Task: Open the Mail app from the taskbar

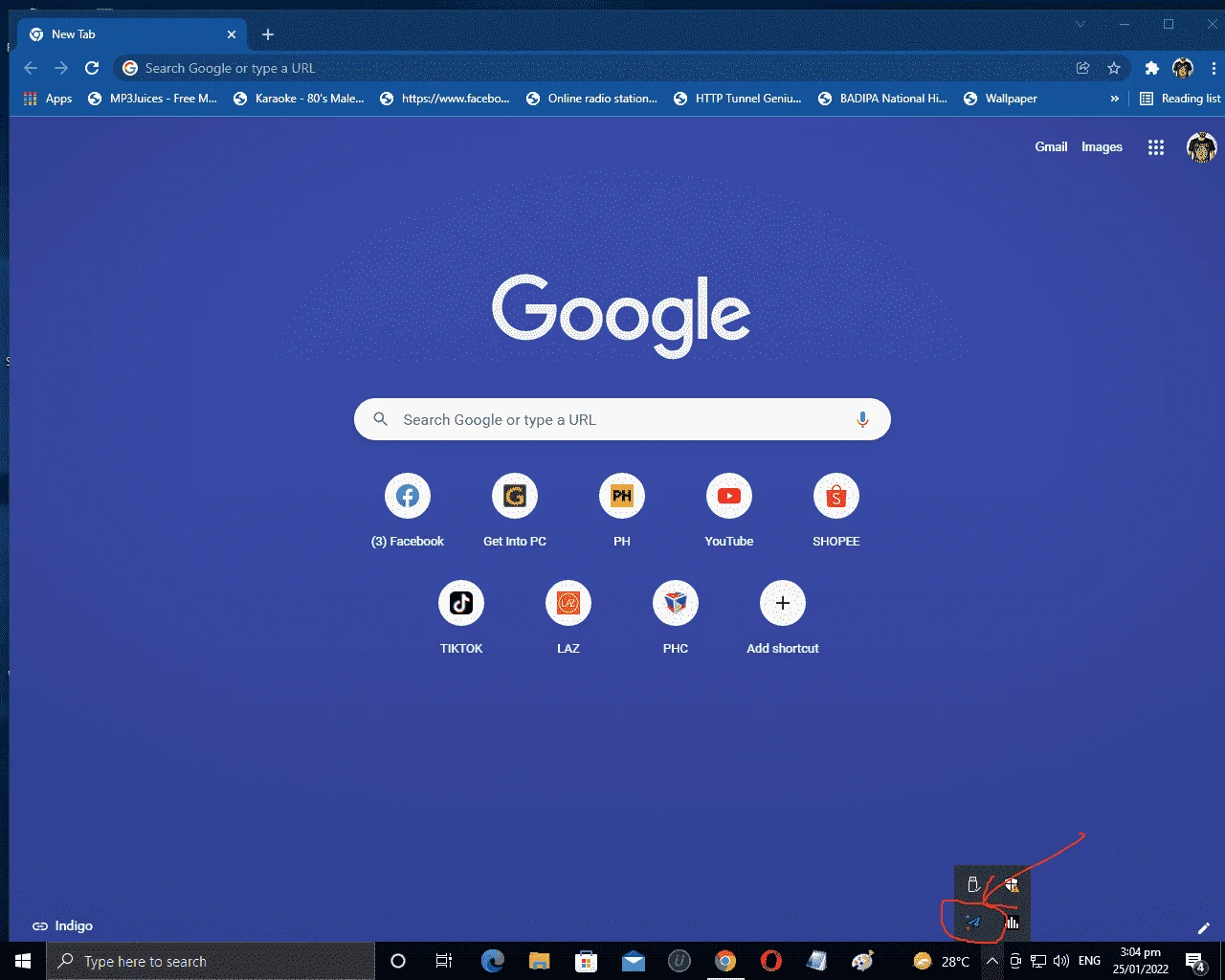Action: pyautogui.click(x=633, y=961)
